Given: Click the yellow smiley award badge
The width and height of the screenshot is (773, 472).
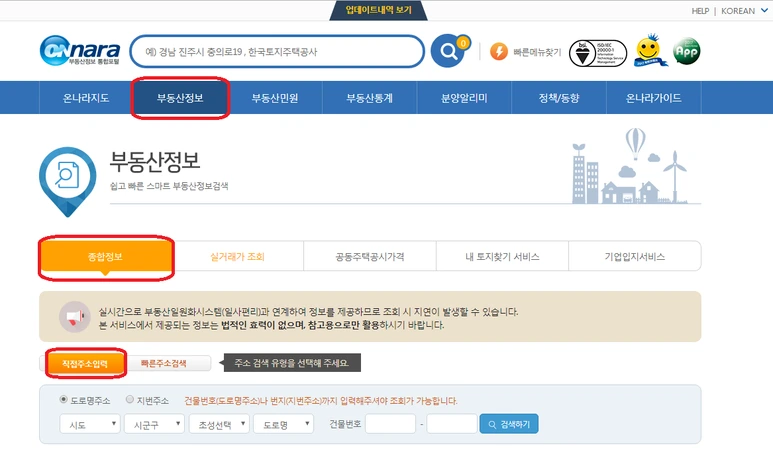Looking at the screenshot, I should pyautogui.click(x=649, y=50).
